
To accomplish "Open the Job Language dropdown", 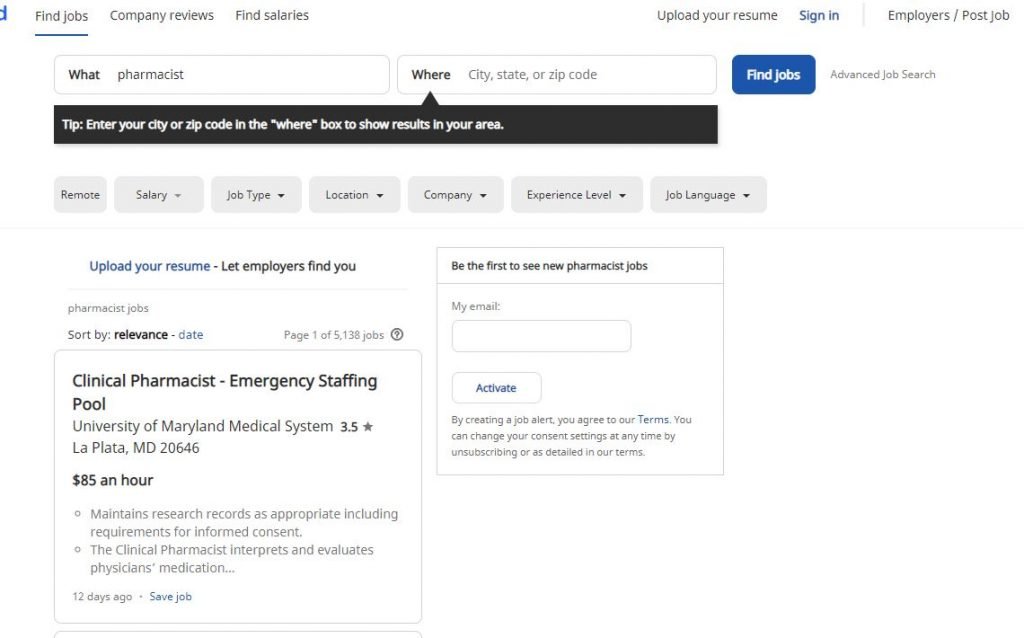I will pos(708,195).
